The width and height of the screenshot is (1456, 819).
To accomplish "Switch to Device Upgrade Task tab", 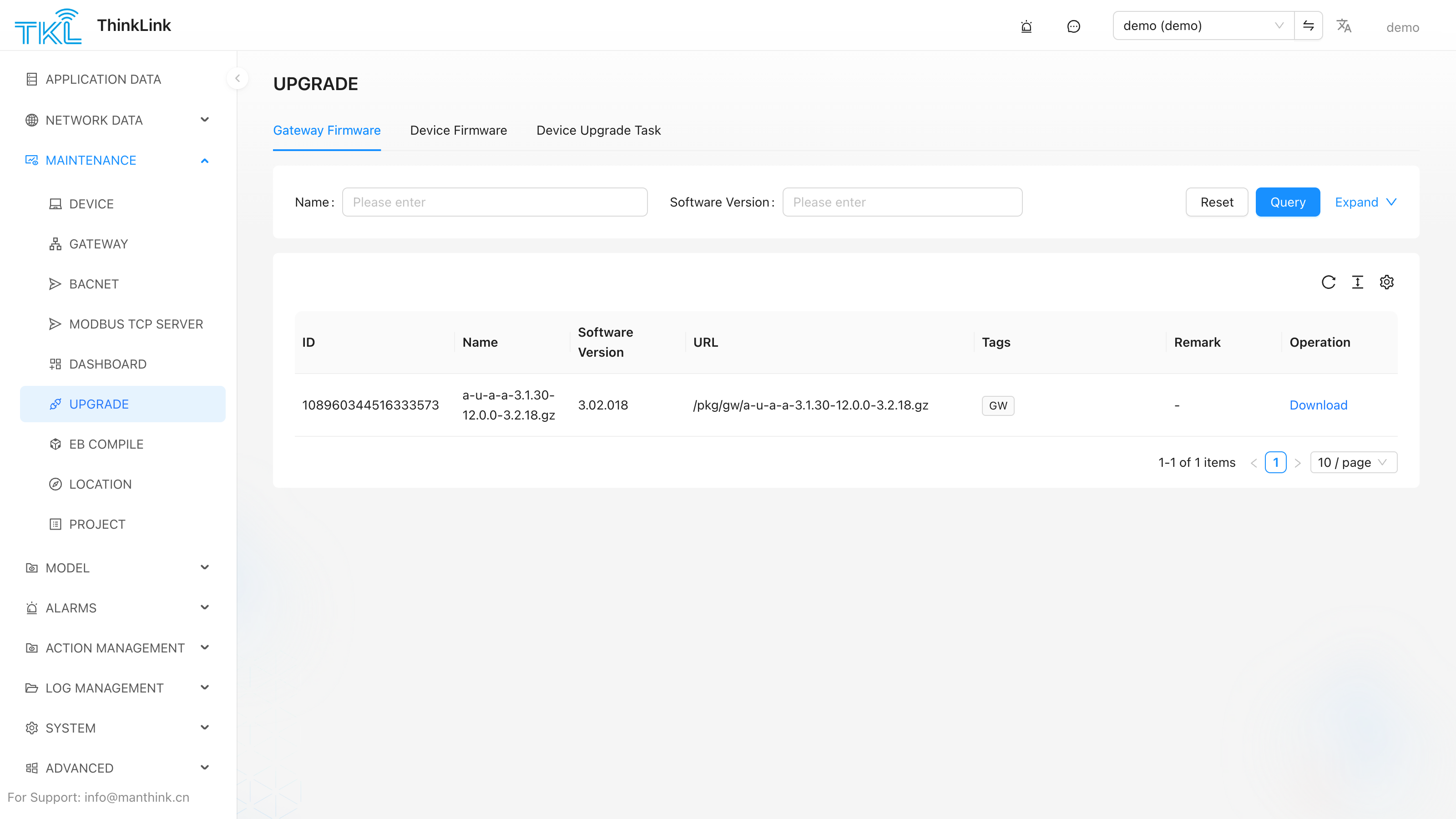I will pyautogui.click(x=599, y=131).
